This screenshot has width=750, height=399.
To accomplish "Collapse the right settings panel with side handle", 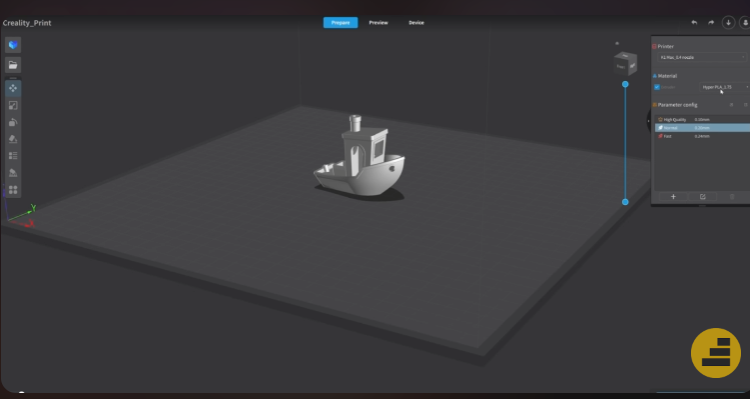I will tap(649, 121).
